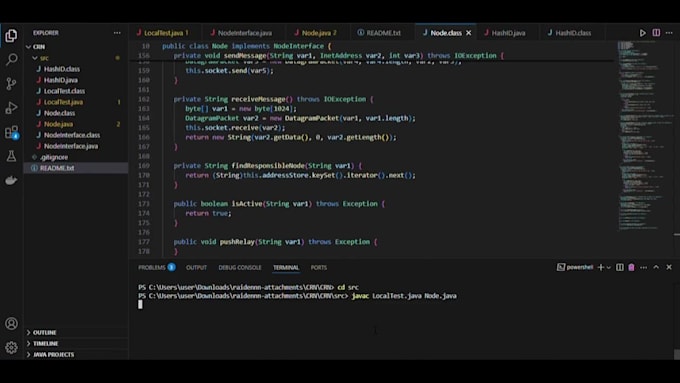Open Run and Debug view icon

coord(11,108)
